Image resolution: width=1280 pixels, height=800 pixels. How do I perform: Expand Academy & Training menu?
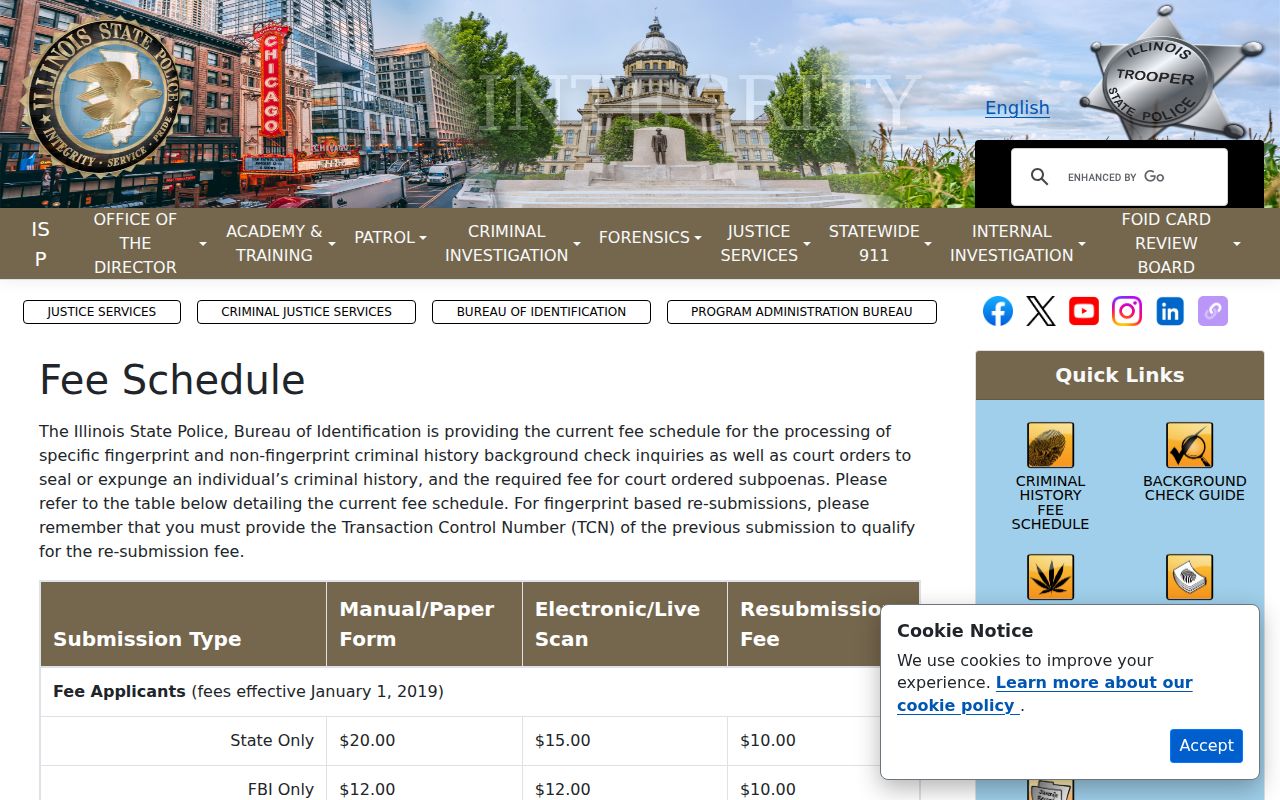pyautogui.click(x=282, y=243)
